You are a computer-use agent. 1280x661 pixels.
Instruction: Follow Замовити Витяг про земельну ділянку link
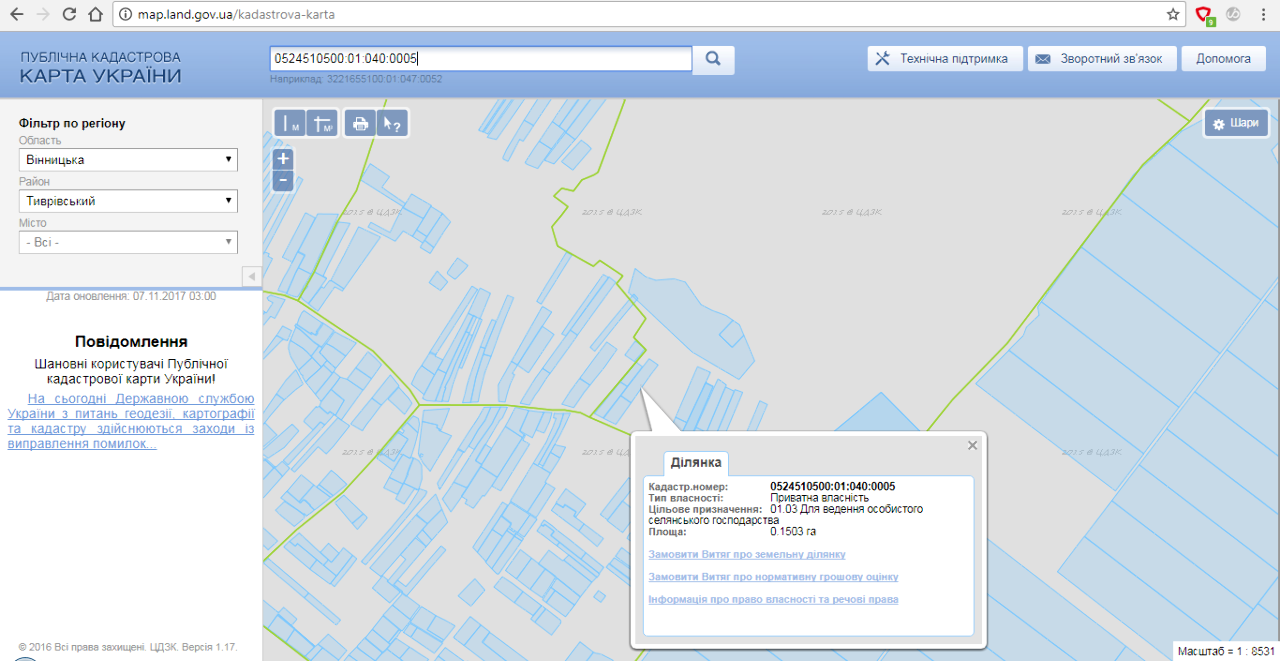[x=747, y=554]
